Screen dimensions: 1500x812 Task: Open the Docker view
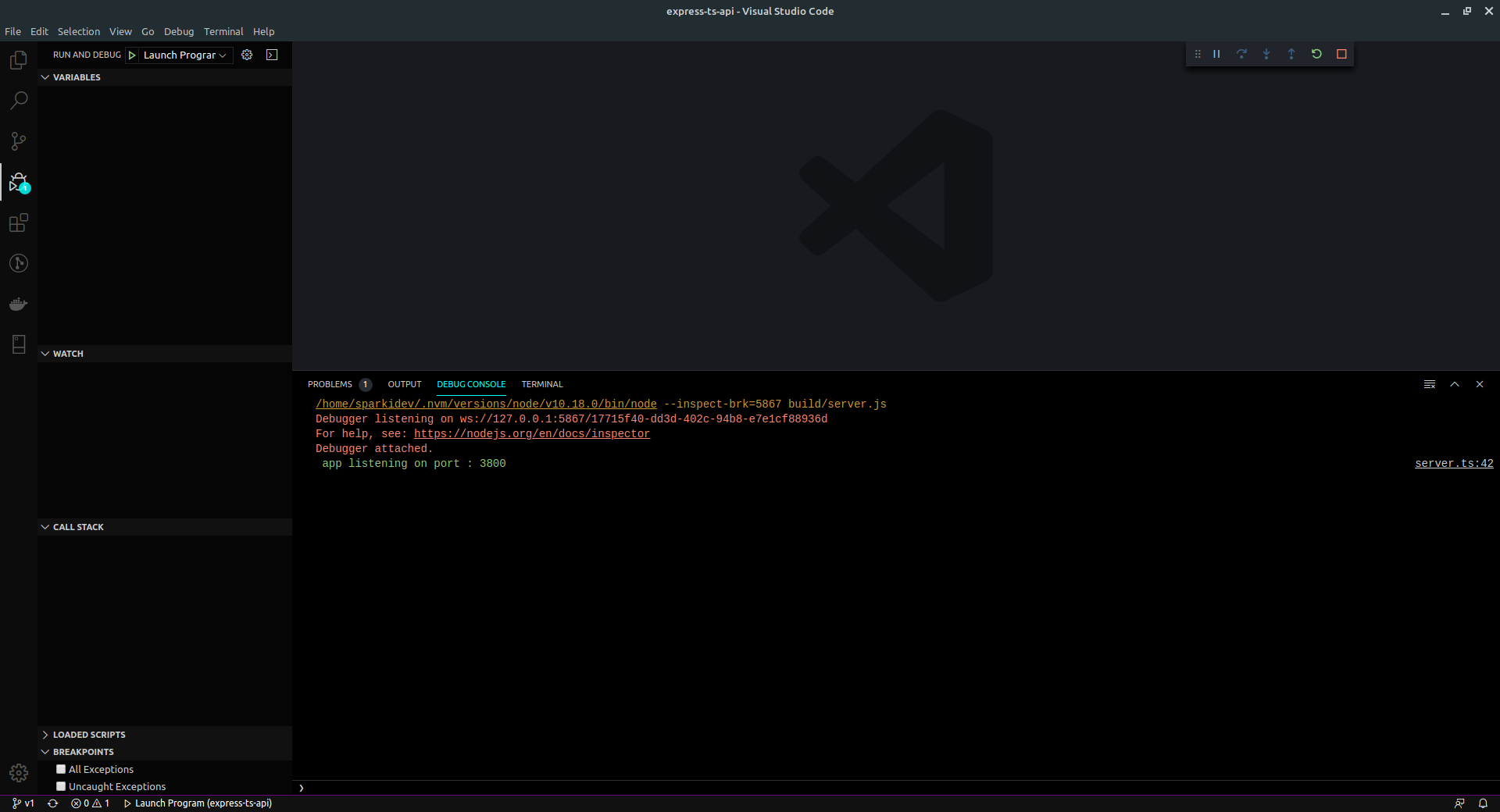click(19, 304)
